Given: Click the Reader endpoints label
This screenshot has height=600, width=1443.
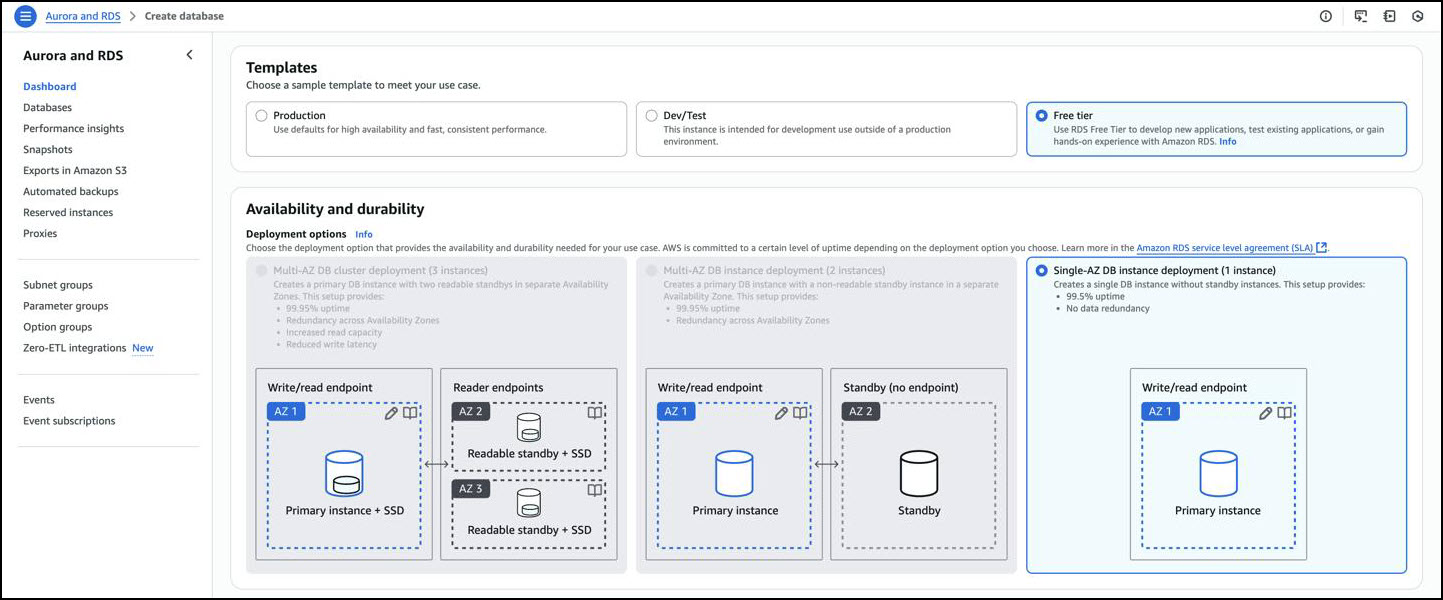Looking at the screenshot, I should point(498,387).
